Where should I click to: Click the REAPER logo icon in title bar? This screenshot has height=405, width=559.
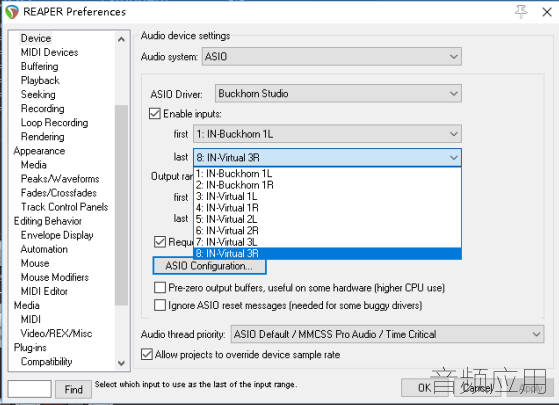[x=12, y=12]
